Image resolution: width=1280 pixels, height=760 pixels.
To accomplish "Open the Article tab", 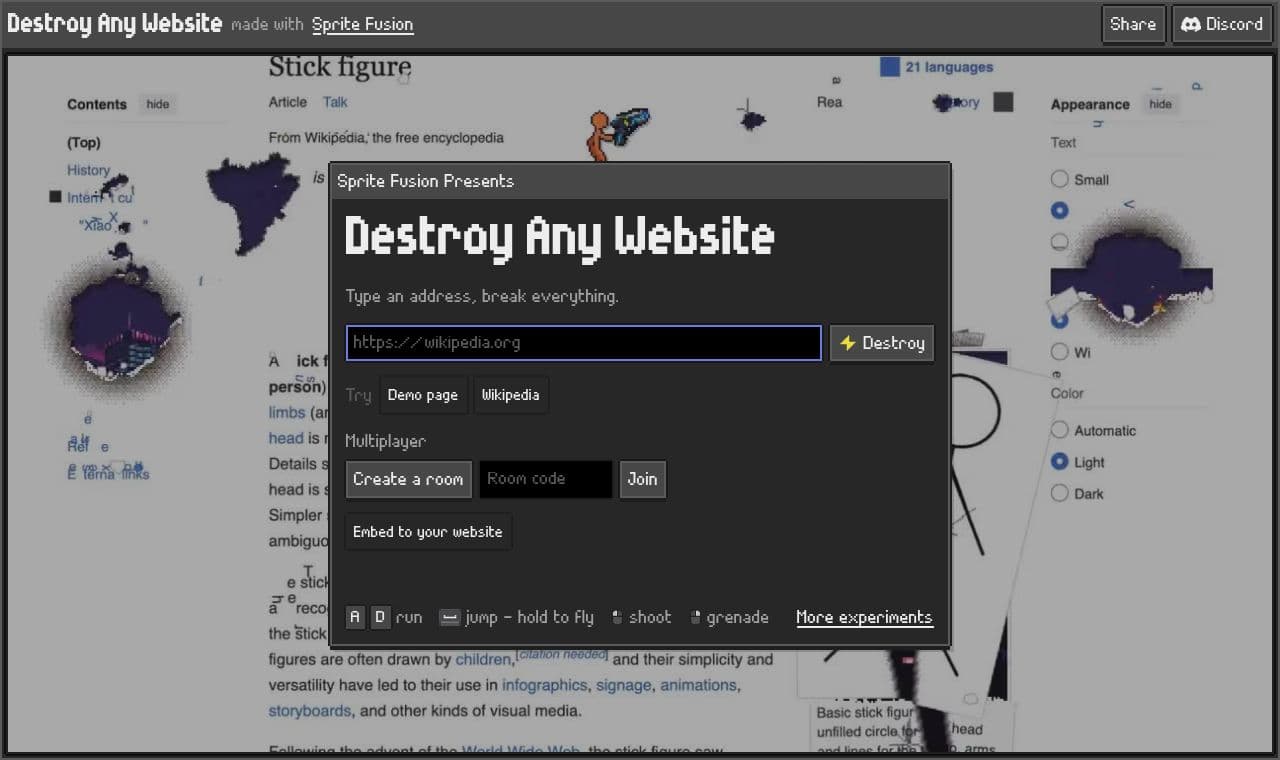I will [288, 102].
